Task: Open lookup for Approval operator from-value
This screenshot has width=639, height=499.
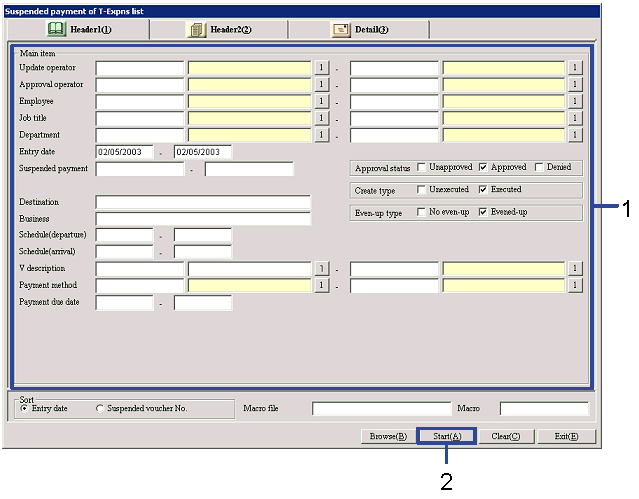Action: [x=322, y=84]
